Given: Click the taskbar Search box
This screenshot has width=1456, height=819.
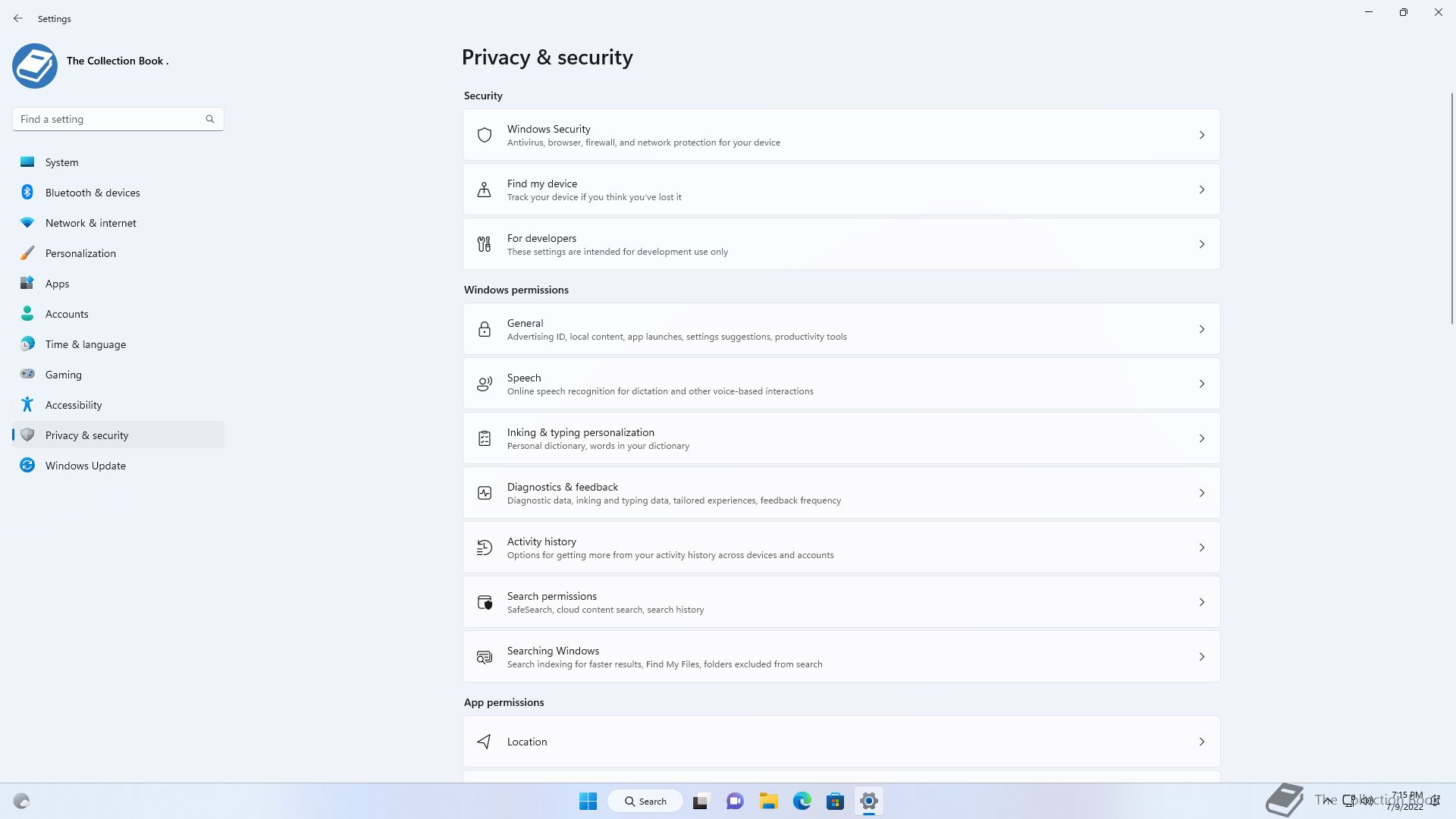Looking at the screenshot, I should pyautogui.click(x=646, y=801).
